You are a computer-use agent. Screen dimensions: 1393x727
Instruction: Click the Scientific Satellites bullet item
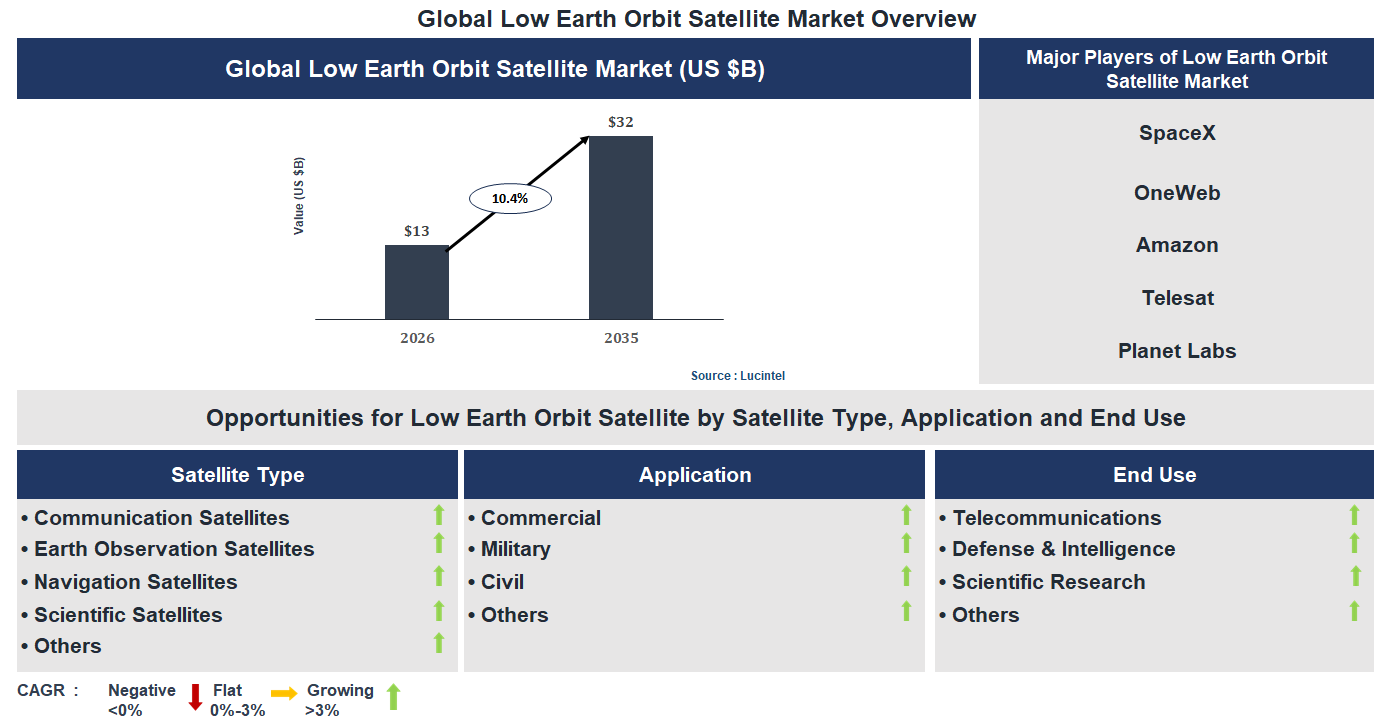[125, 614]
